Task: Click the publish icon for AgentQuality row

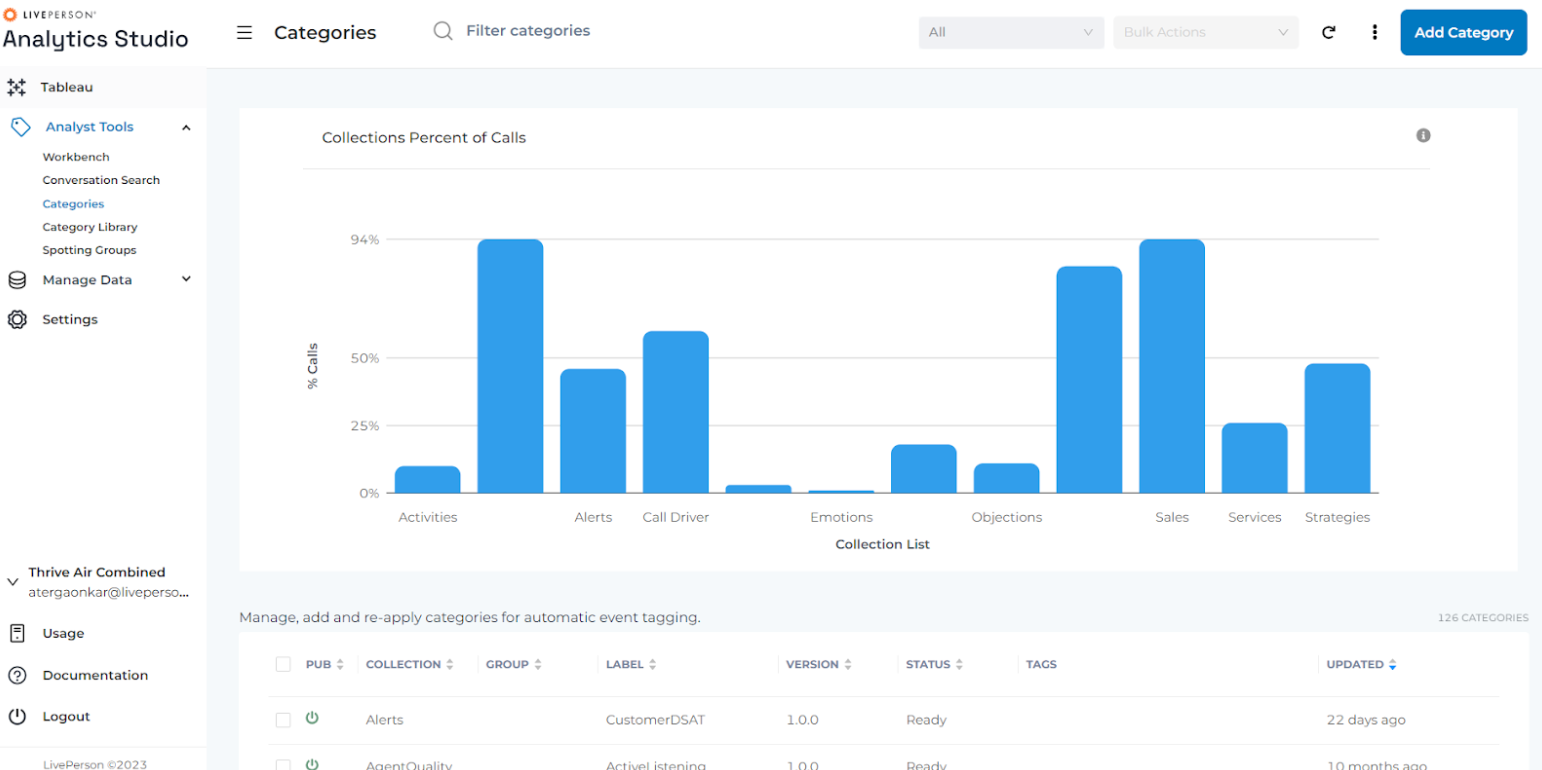Action: pos(312,764)
